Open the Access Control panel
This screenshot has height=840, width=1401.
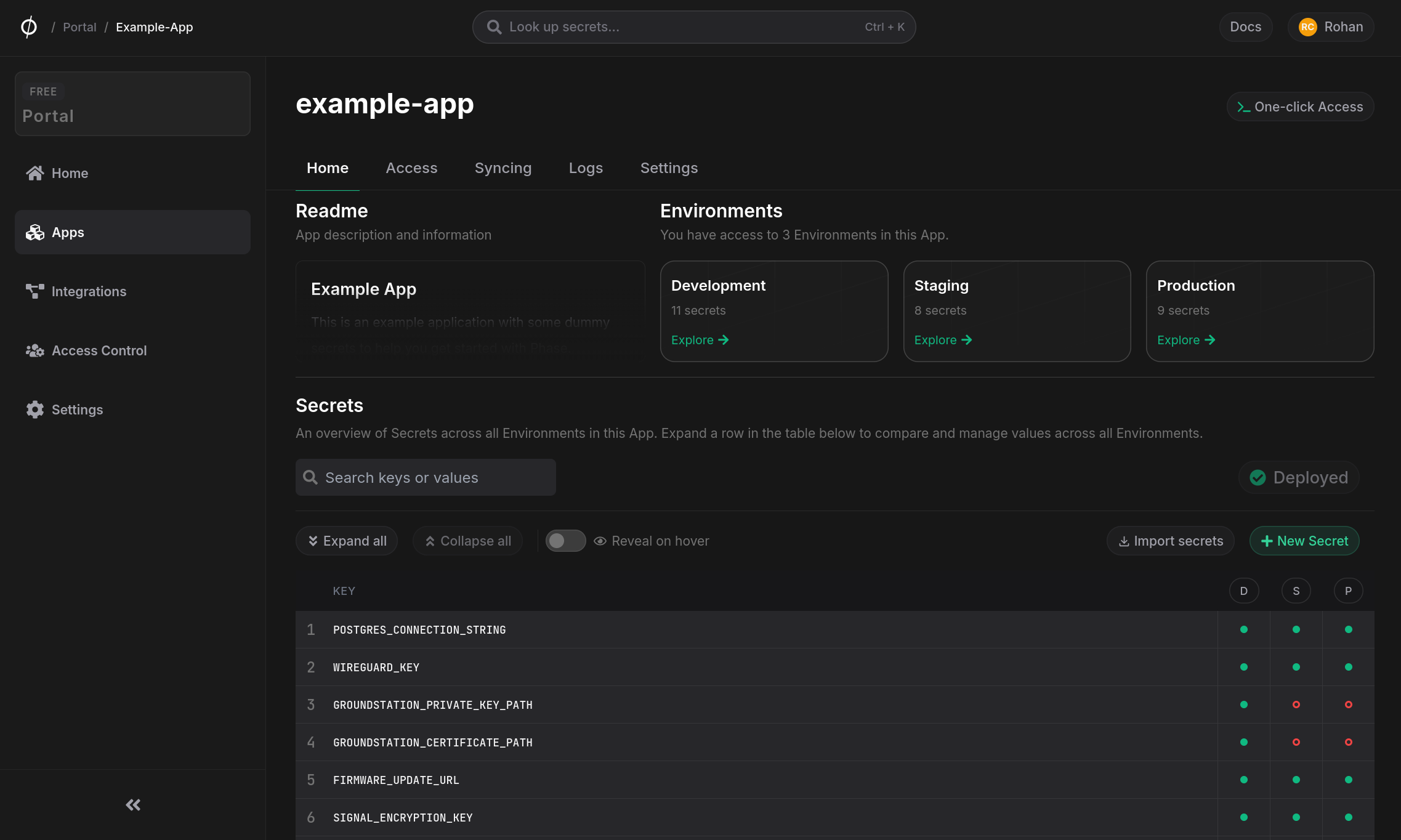99,350
